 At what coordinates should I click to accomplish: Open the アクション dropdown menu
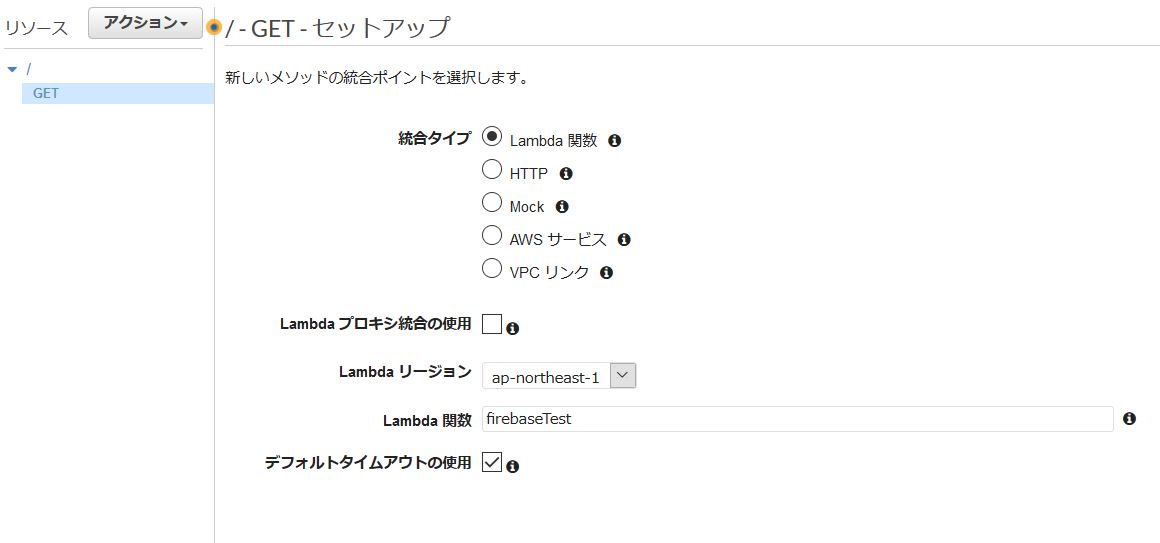145,24
